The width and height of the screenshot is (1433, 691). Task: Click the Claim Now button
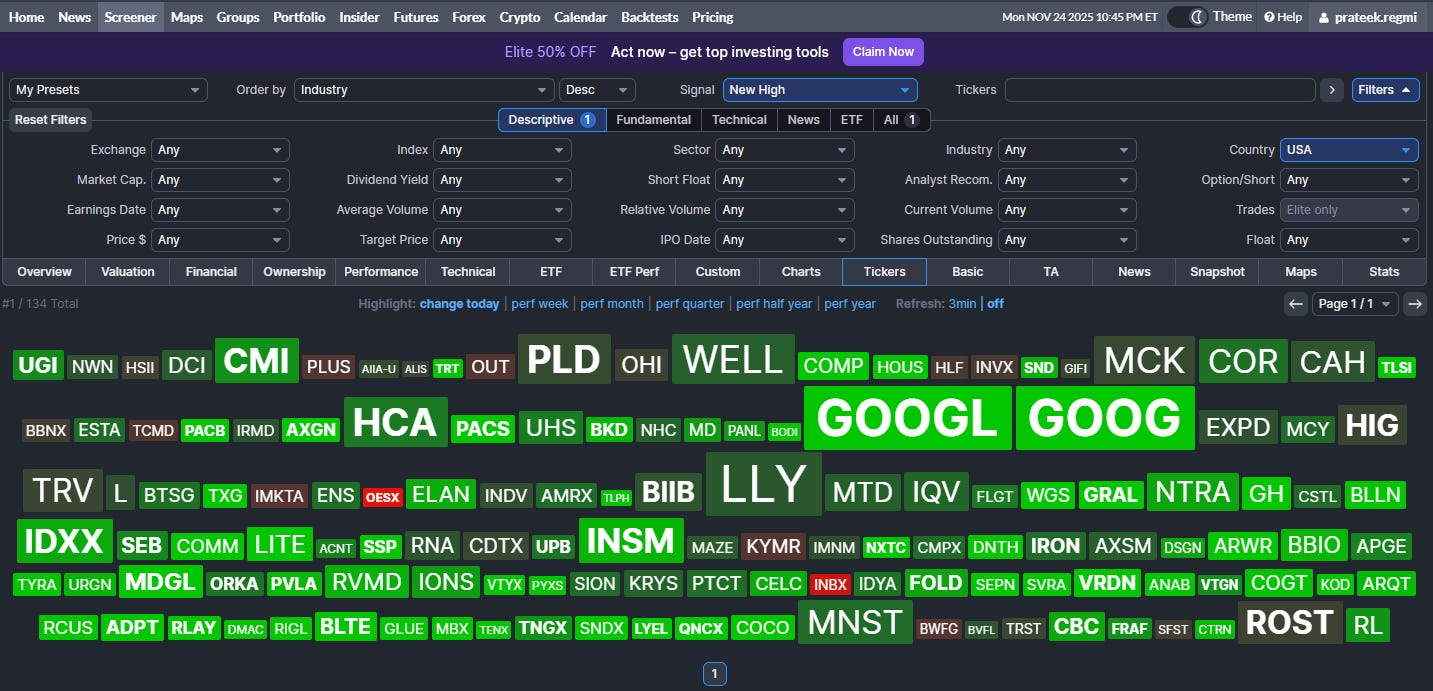[883, 52]
